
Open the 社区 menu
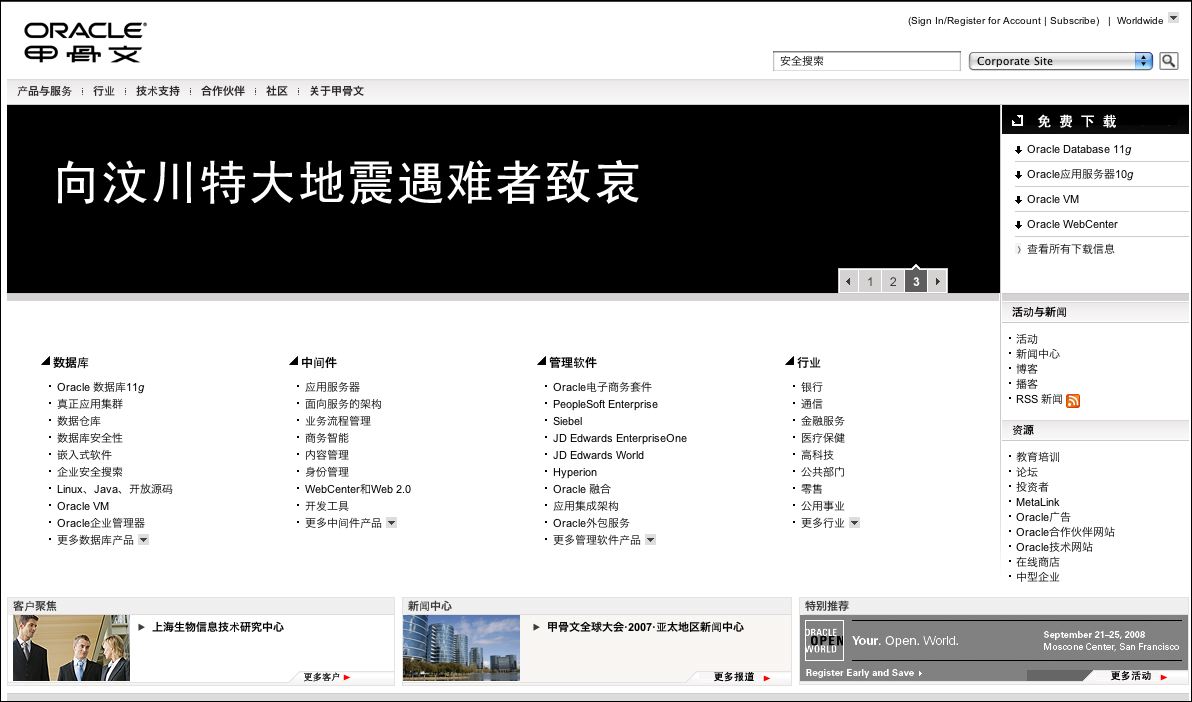[277, 91]
